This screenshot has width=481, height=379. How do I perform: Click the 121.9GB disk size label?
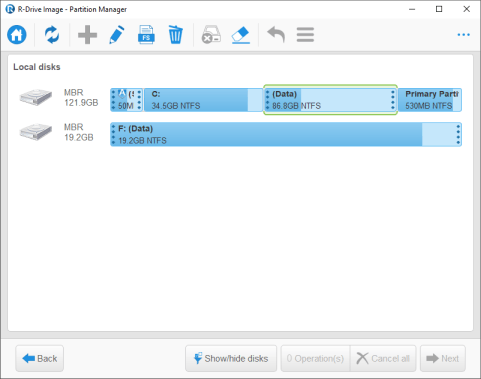pyautogui.click(x=81, y=103)
